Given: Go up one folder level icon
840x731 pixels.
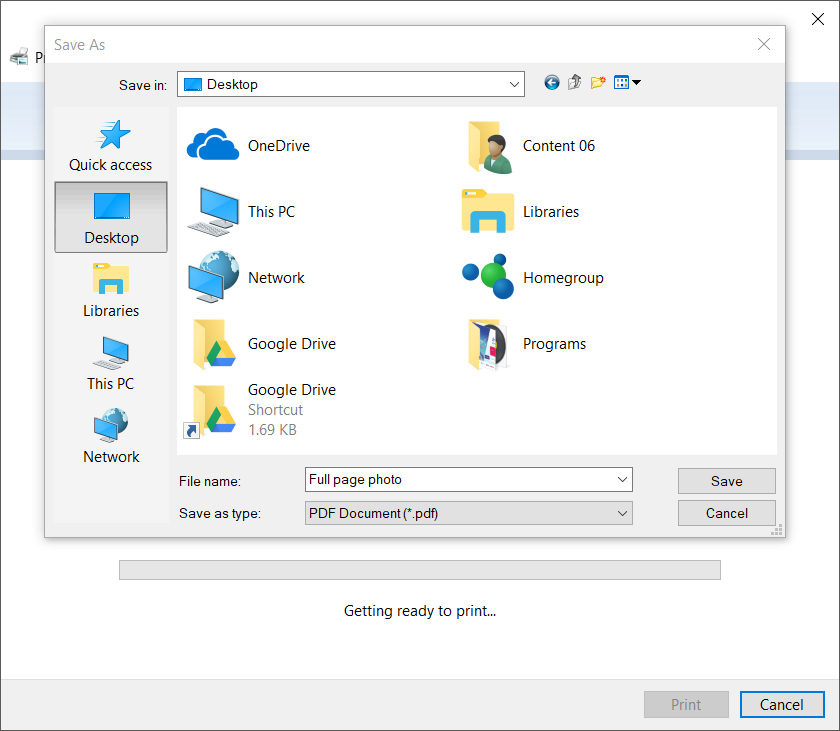Looking at the screenshot, I should [574, 82].
